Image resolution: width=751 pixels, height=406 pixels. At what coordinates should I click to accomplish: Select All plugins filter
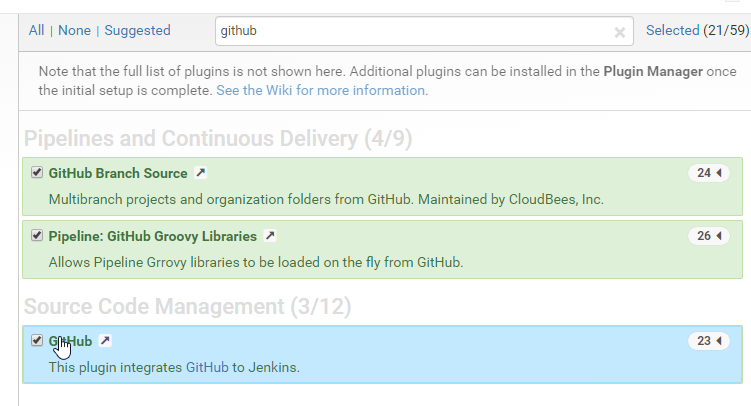point(36,30)
